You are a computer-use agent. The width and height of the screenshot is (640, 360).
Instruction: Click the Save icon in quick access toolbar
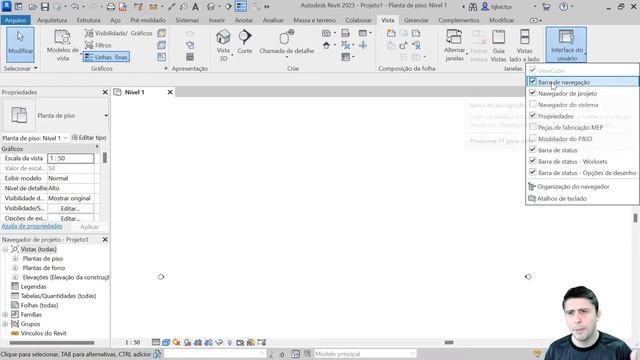(45, 7)
